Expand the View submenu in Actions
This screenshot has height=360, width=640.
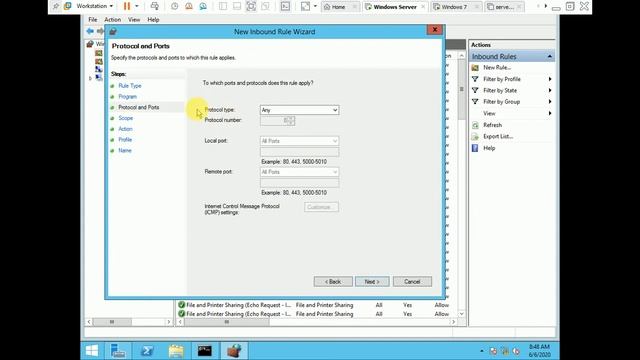pyautogui.click(x=550, y=113)
